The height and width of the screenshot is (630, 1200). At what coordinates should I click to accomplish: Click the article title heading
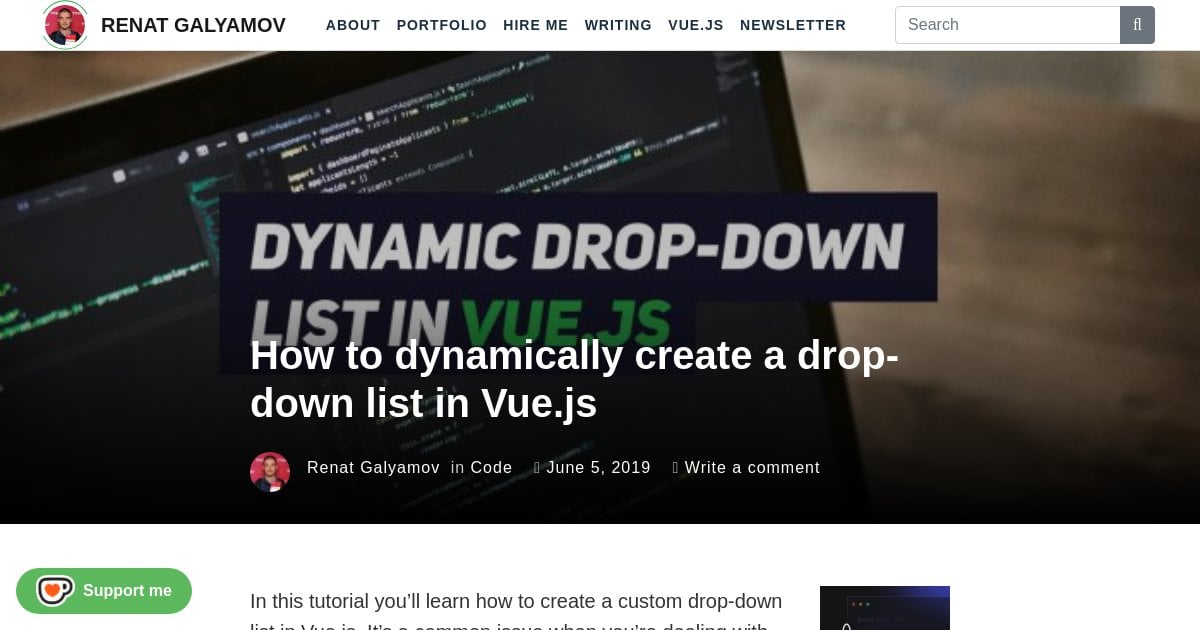[x=575, y=379]
